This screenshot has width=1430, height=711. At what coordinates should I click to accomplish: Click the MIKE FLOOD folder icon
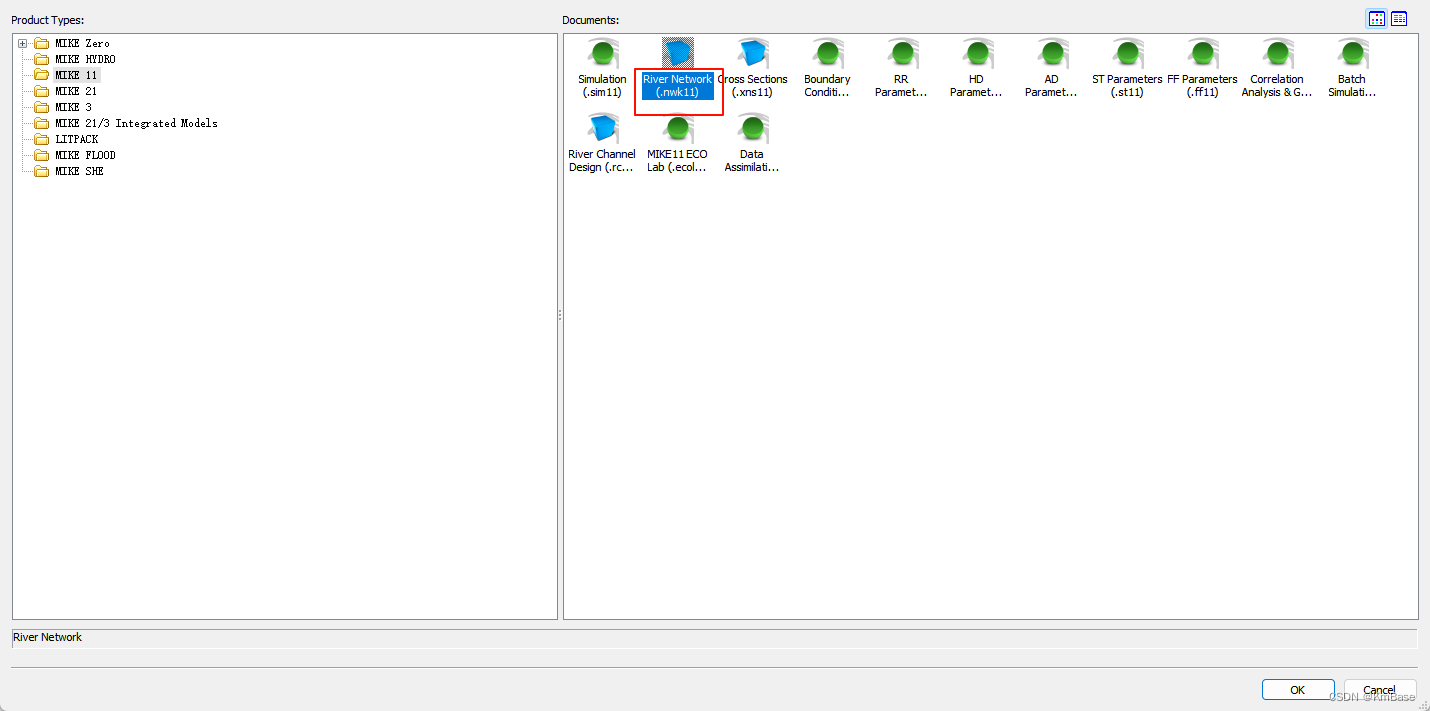click(x=42, y=155)
